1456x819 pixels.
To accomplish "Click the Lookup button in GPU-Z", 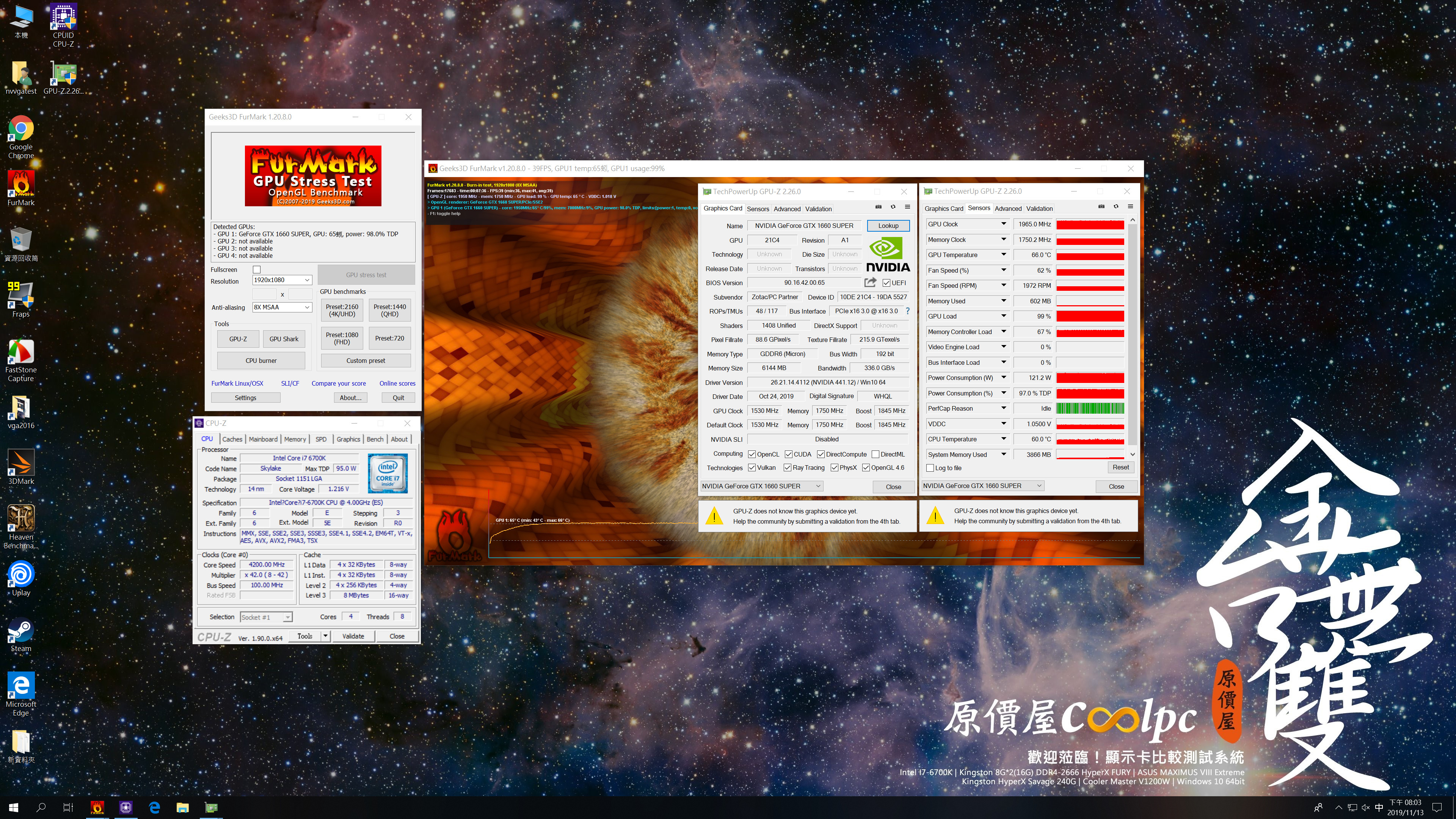I will (x=888, y=226).
